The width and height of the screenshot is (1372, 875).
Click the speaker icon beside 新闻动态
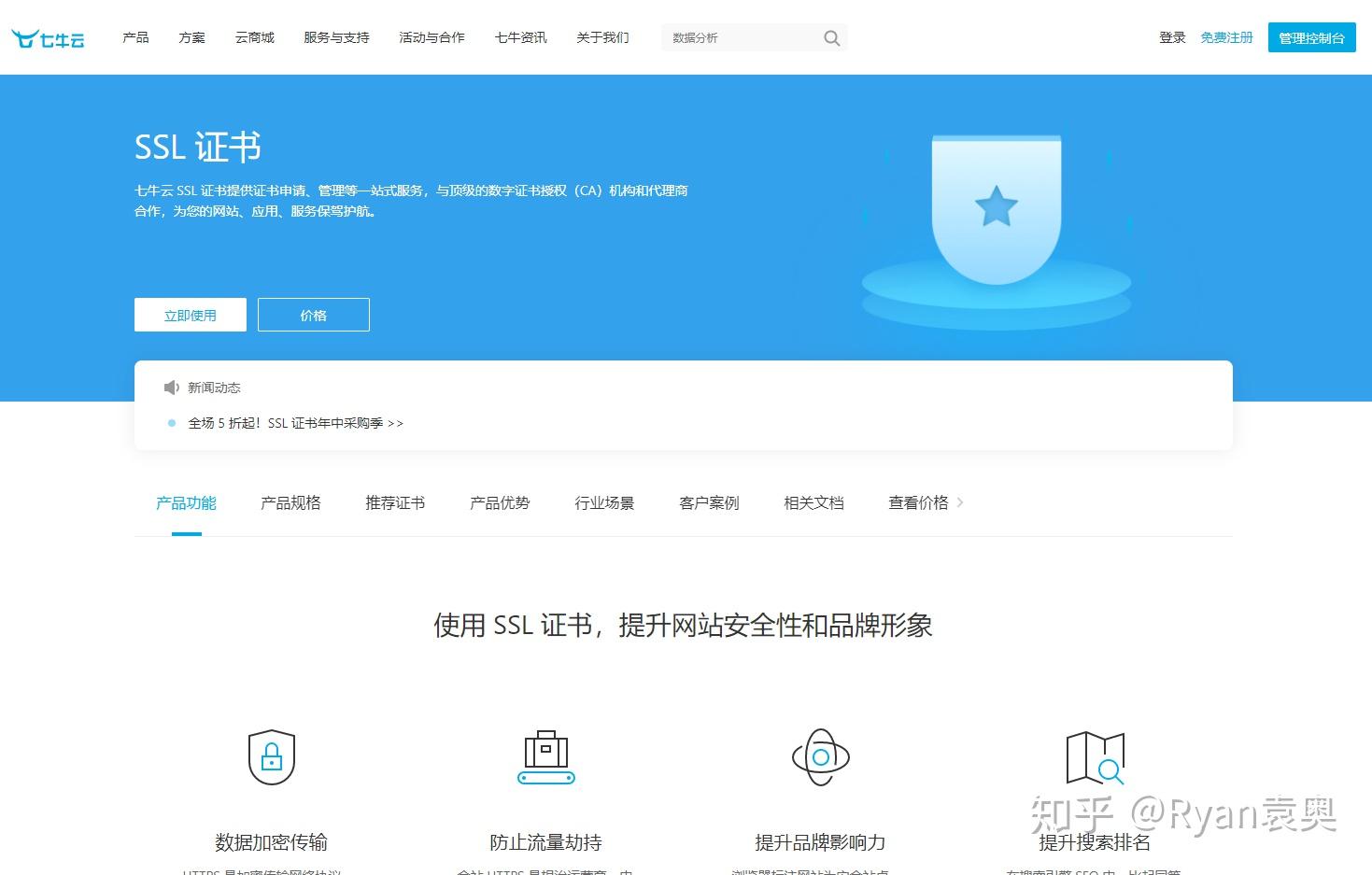(171, 388)
